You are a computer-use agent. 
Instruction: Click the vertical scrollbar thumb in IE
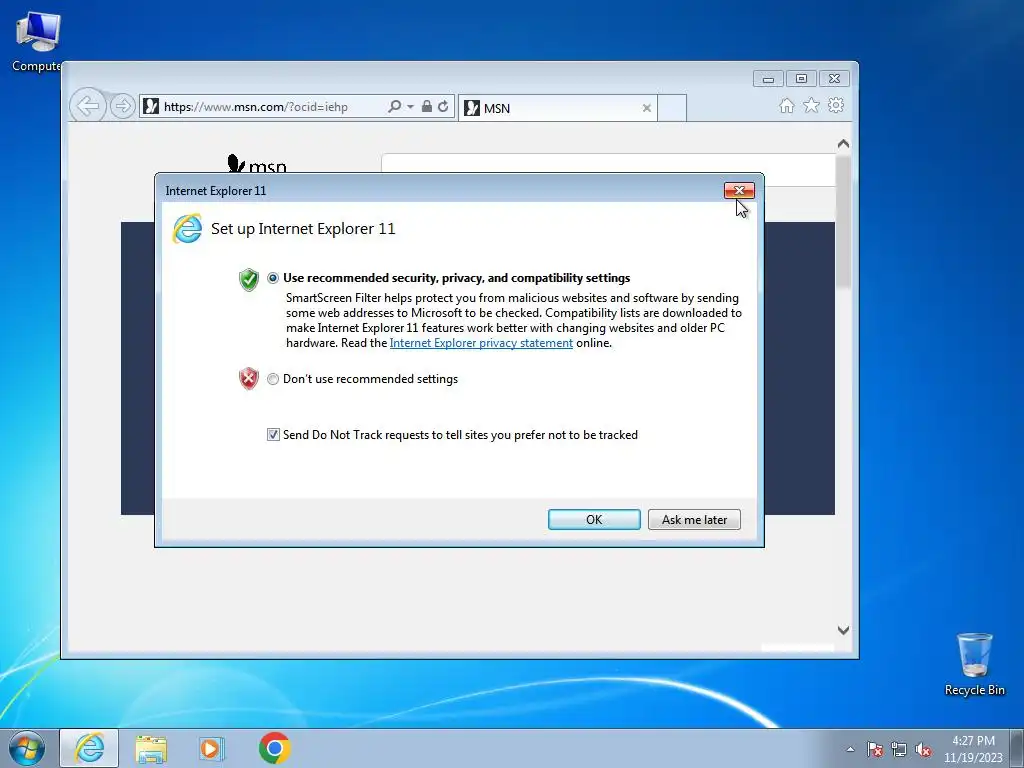[x=843, y=221]
